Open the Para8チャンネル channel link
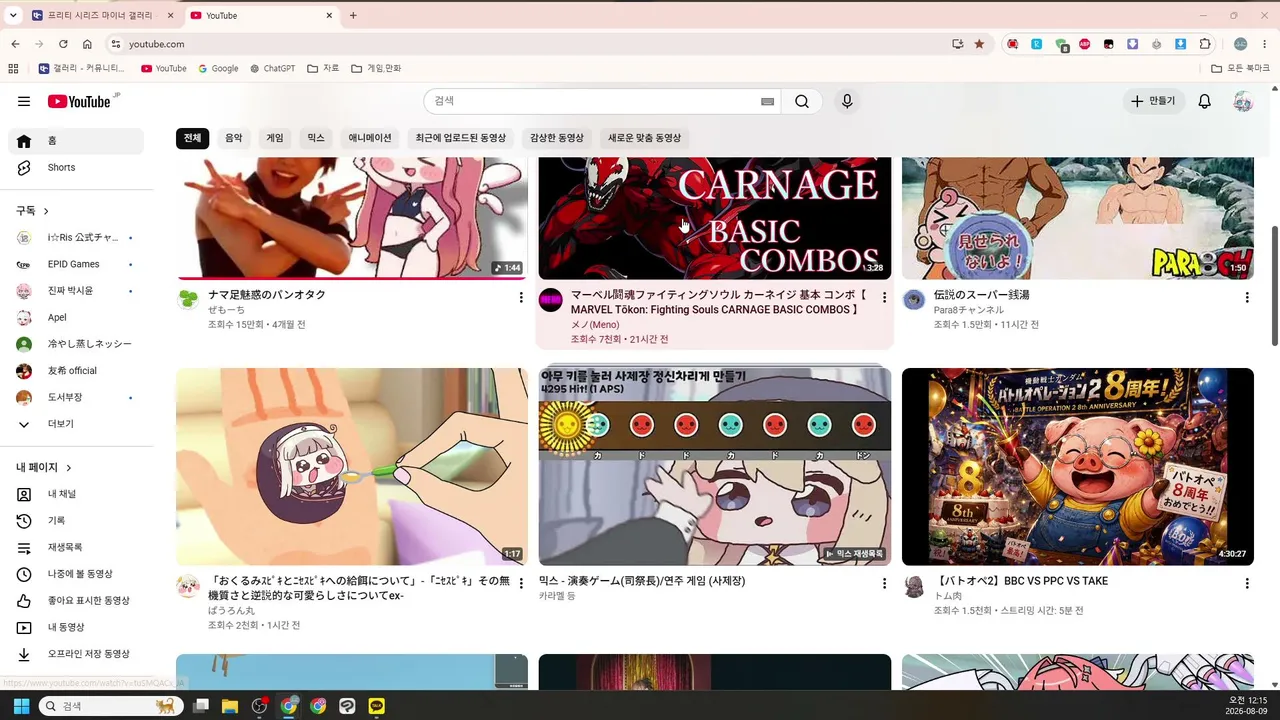 pyautogui.click(x=969, y=310)
